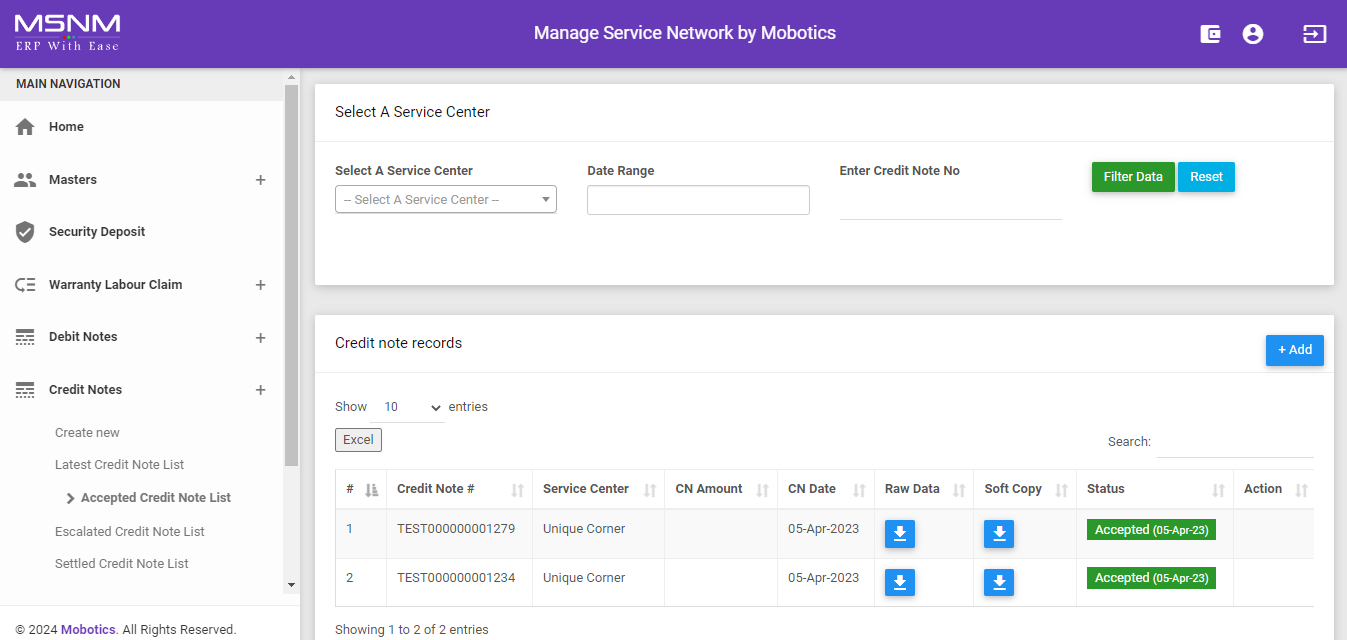Click the wallet icon in header
1347x640 pixels.
pyautogui.click(x=1210, y=34)
